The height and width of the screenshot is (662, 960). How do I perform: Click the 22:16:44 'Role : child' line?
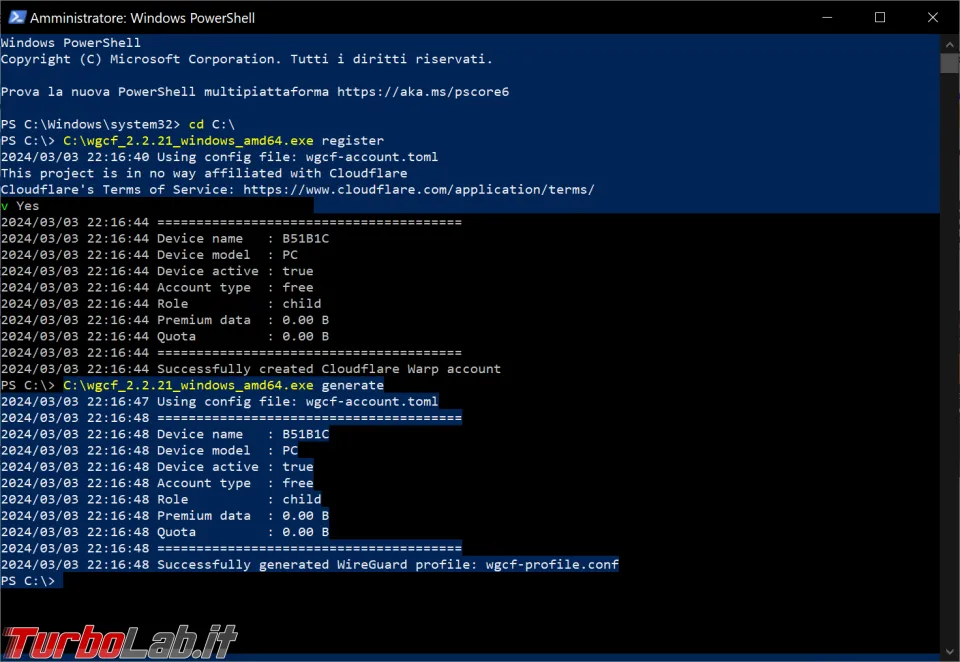pyautogui.click(x=161, y=303)
